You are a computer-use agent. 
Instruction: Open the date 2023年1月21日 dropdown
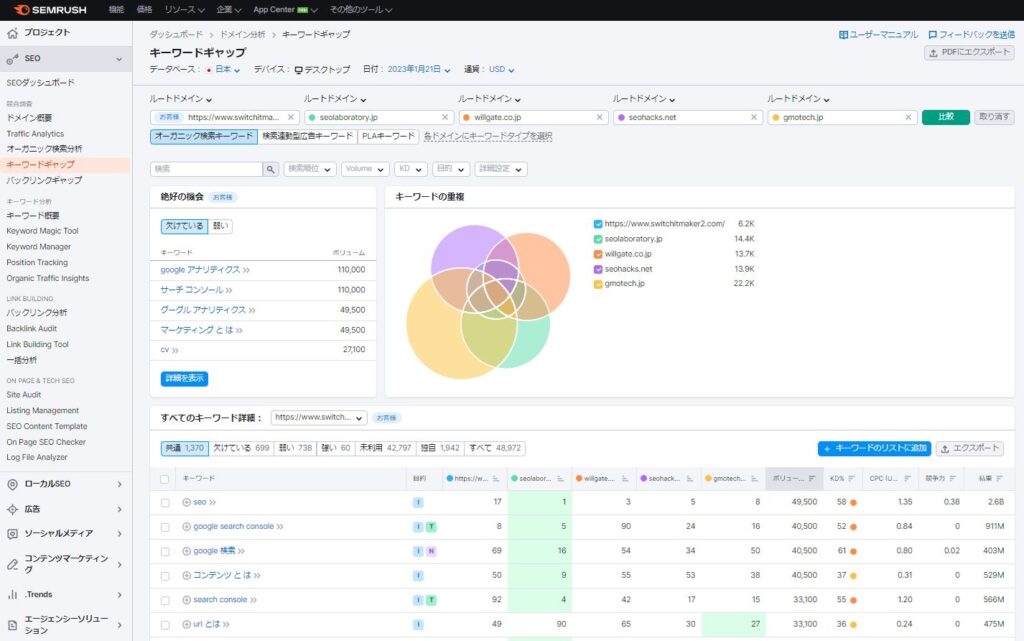pyautogui.click(x=419, y=70)
